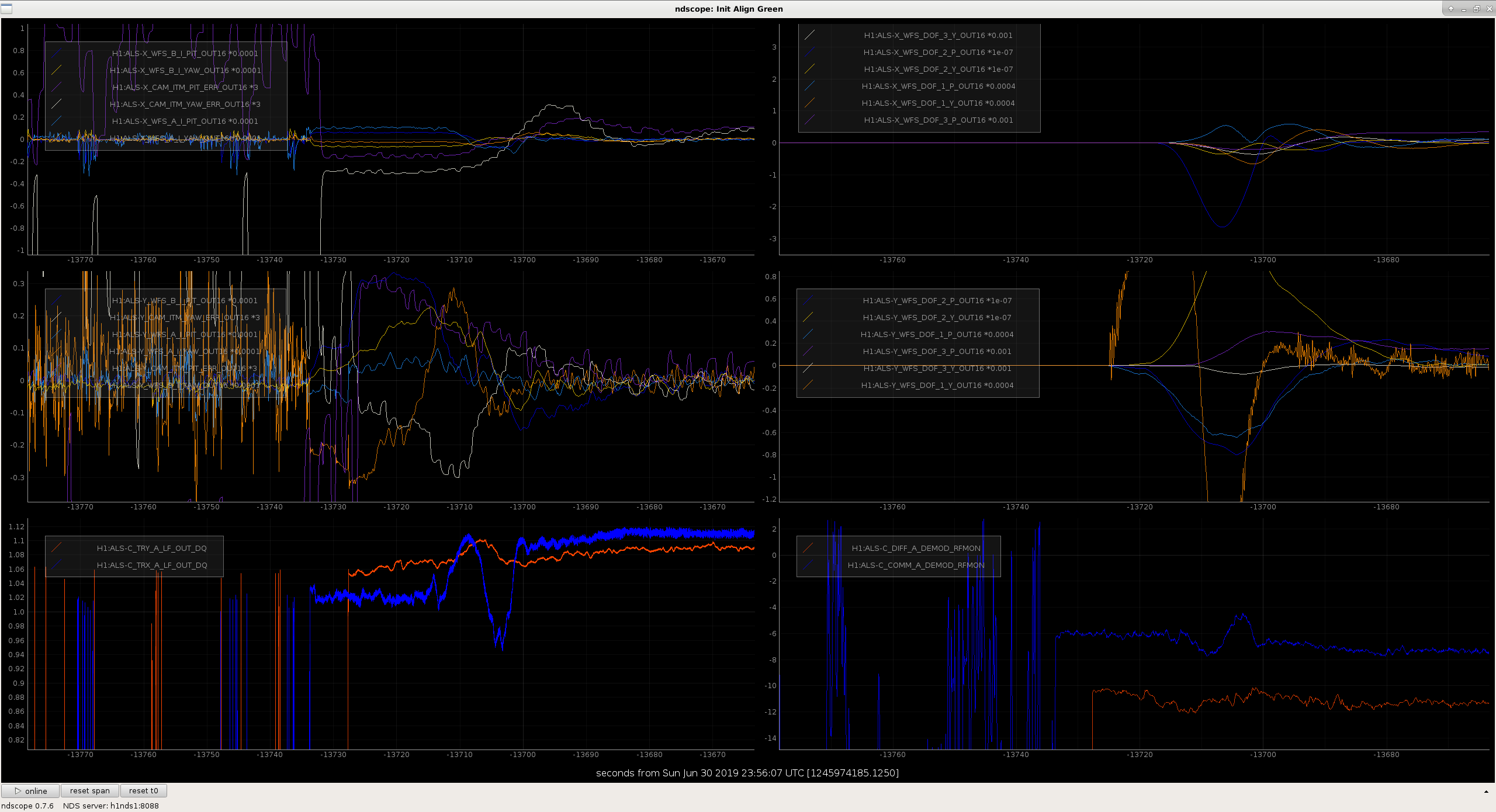
Task: Click the time reference label starting seconds from Sun Jun 30
Action: point(747,773)
